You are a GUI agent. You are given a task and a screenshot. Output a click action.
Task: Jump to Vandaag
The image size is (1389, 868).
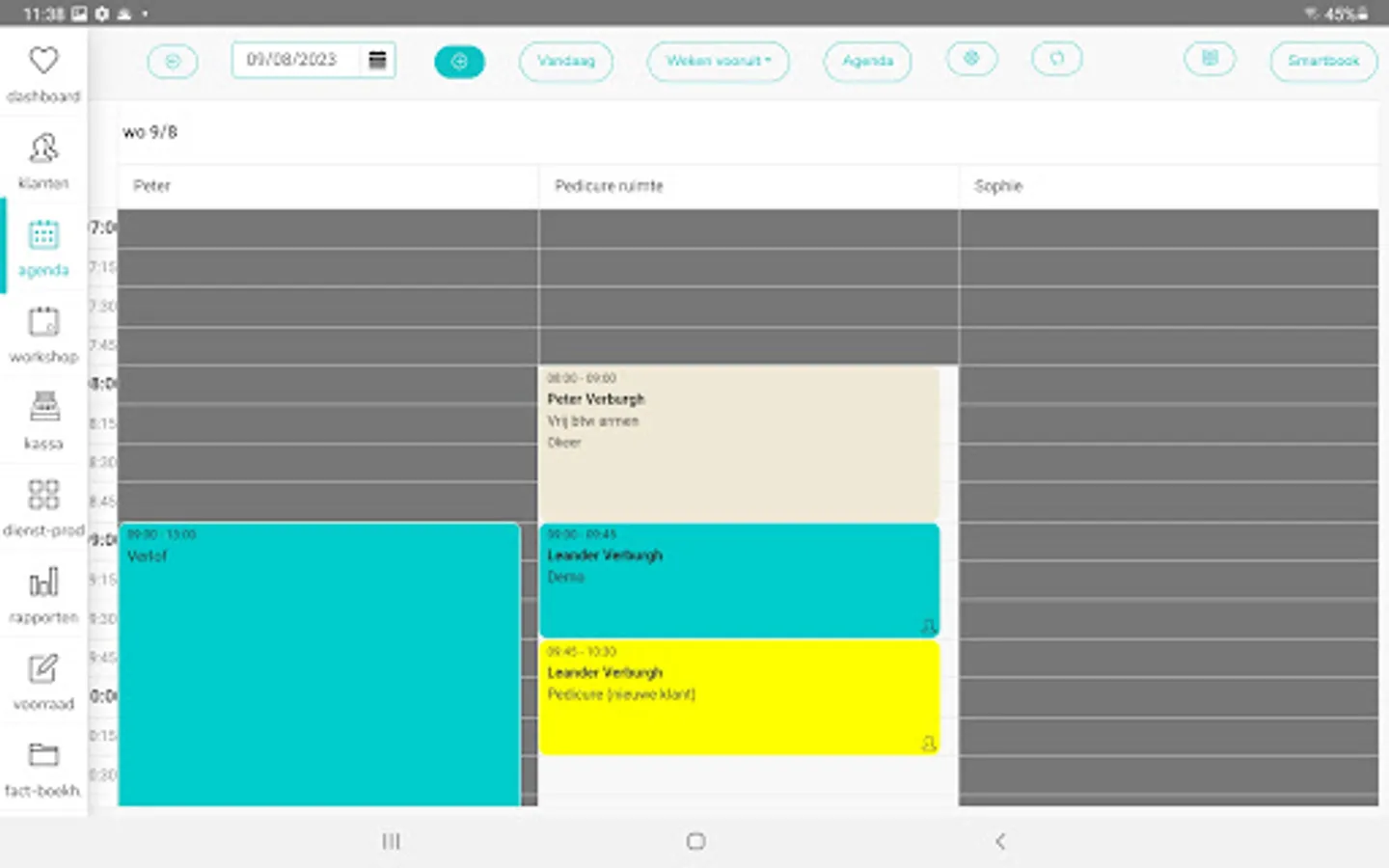tap(566, 61)
